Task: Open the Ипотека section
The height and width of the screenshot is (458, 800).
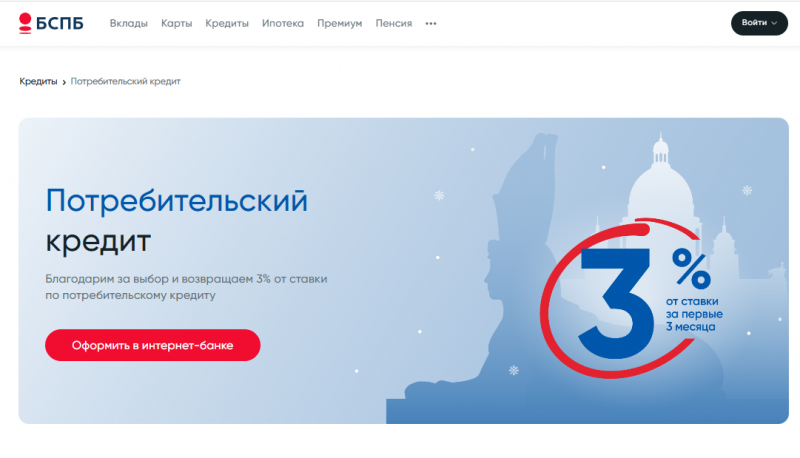Action: coord(283,23)
